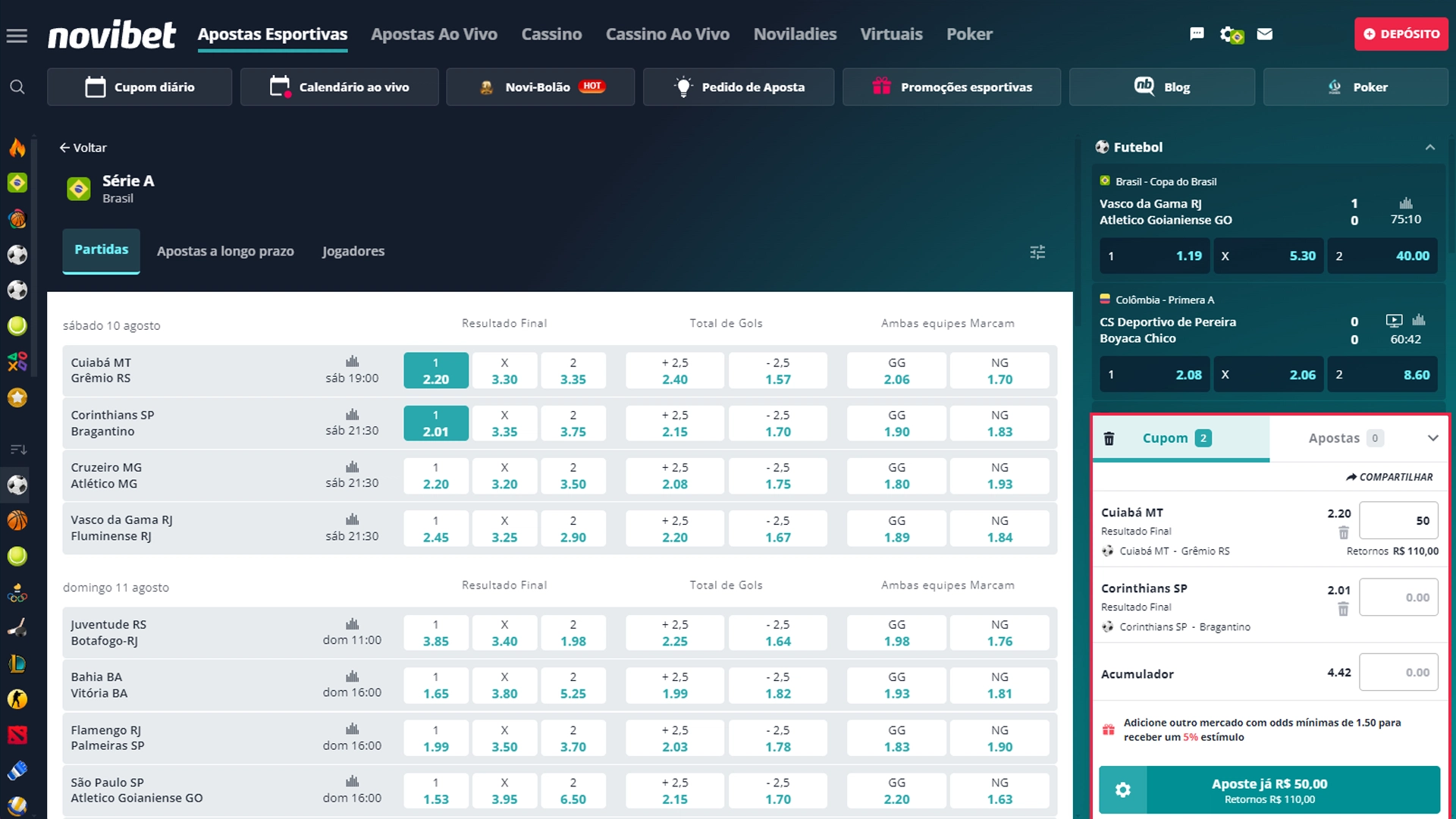1456x819 pixels.
Task: Select the ice hockey sidebar icon
Action: [17, 628]
